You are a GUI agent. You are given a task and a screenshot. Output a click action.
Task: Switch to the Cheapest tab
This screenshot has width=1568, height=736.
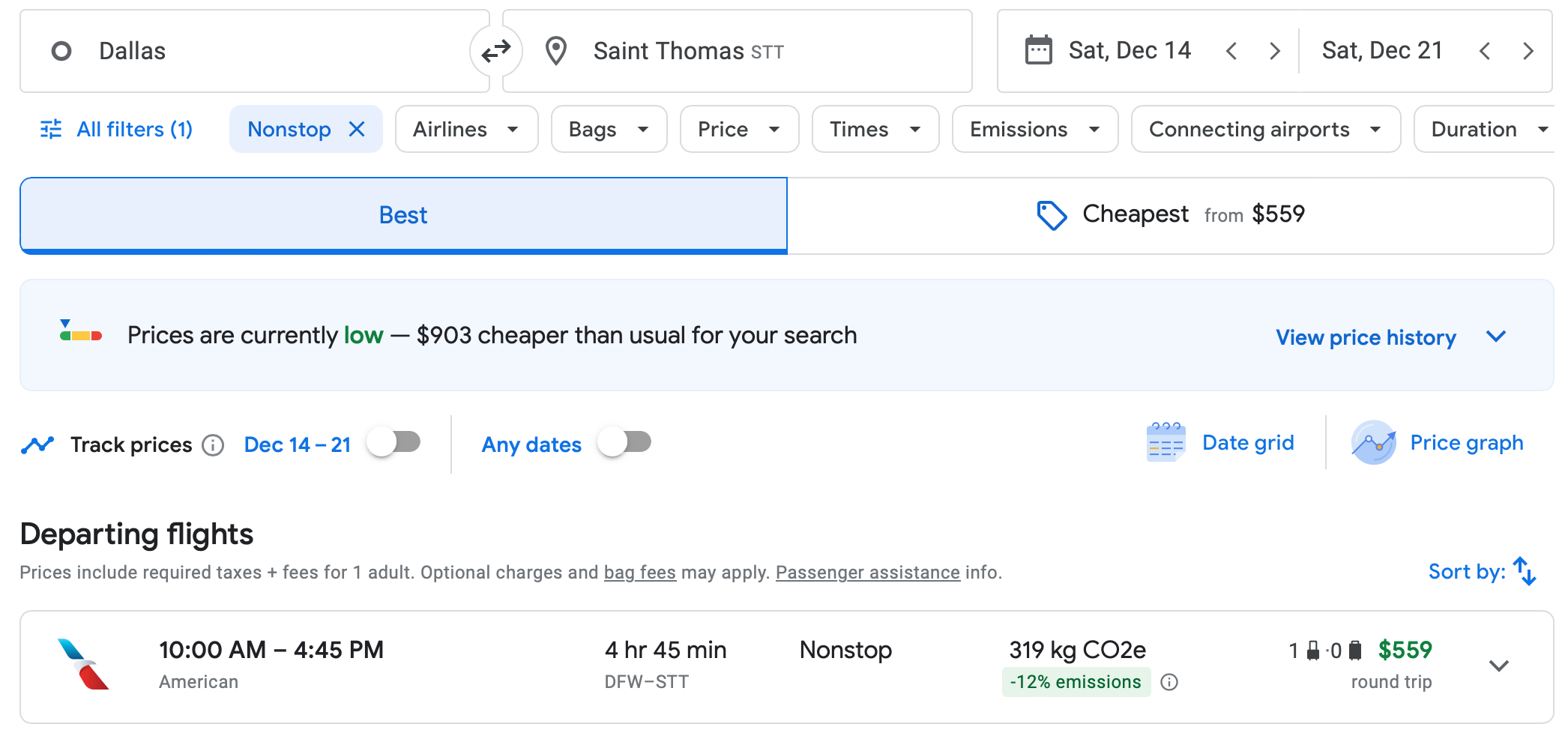click(1170, 215)
